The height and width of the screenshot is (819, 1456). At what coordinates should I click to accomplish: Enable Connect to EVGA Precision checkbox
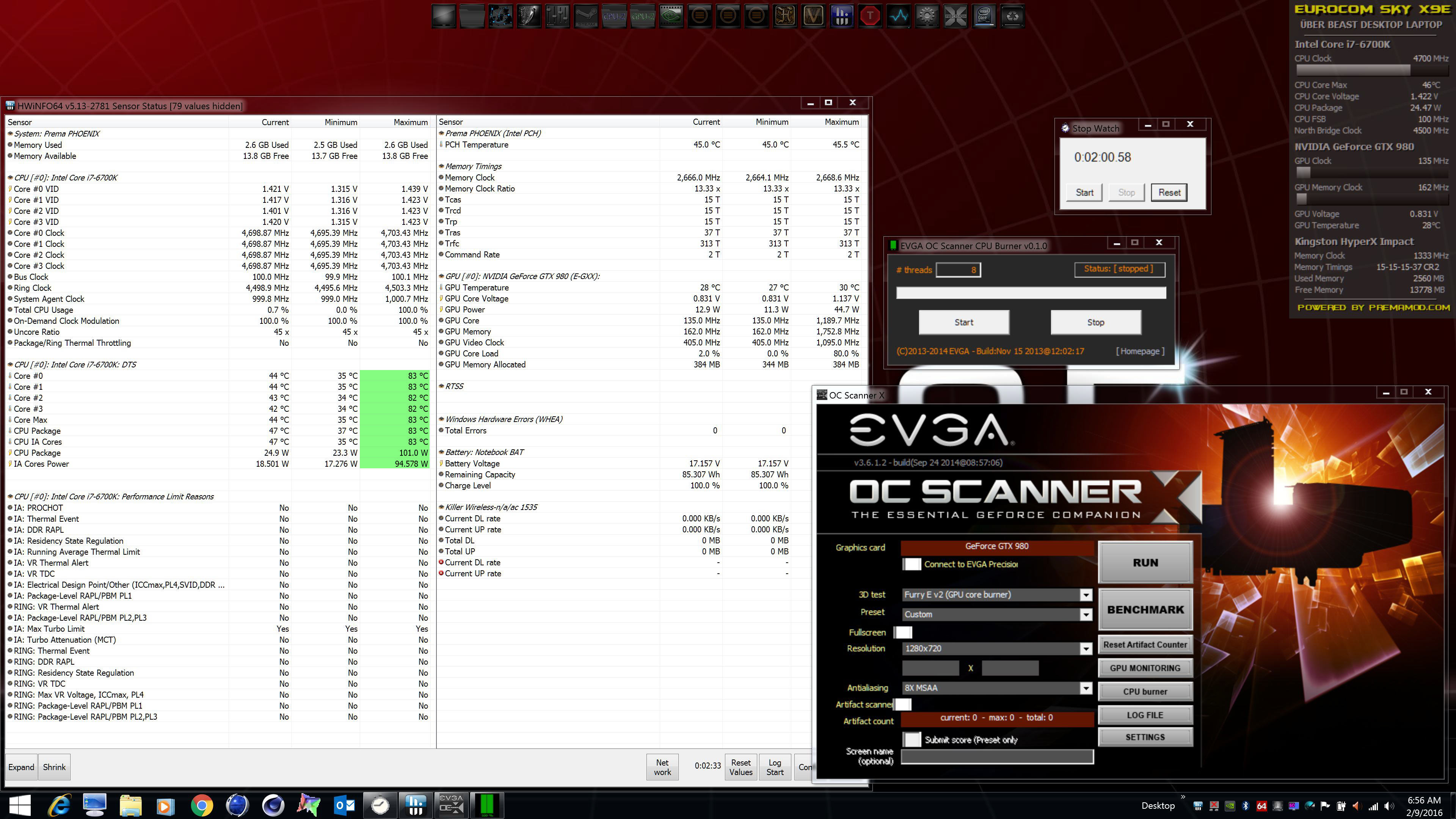point(912,564)
